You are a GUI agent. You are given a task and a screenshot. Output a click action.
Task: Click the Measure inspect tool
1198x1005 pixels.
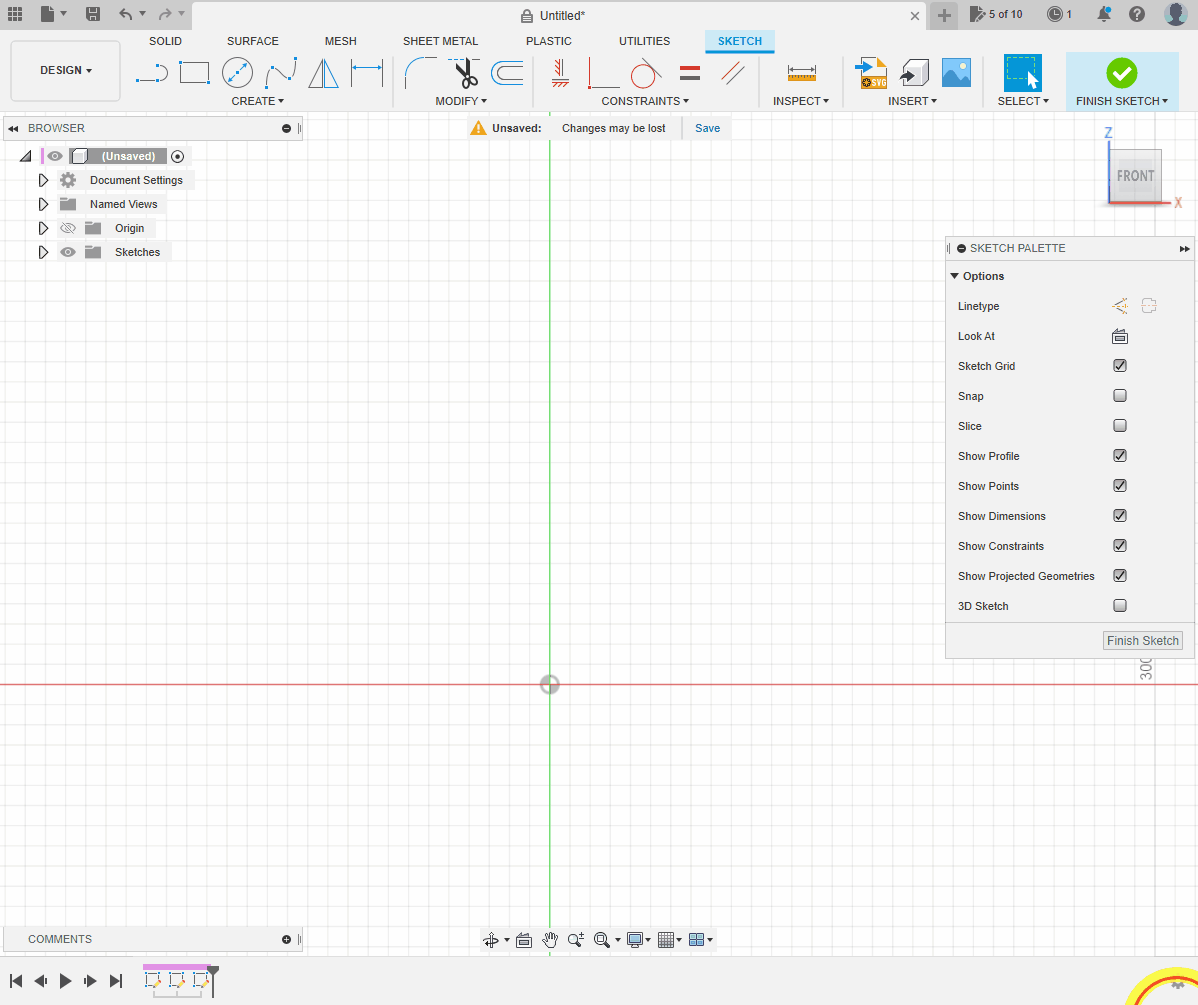[802, 73]
